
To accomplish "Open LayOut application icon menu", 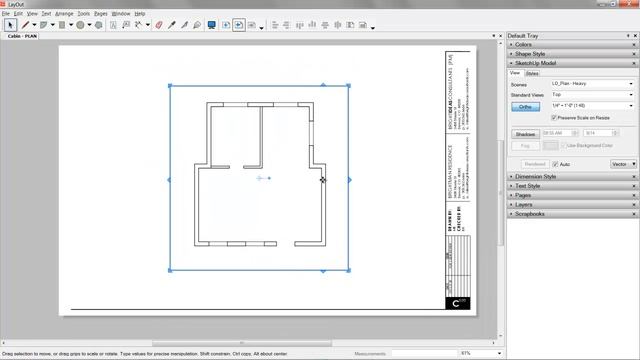I will point(3,4).
